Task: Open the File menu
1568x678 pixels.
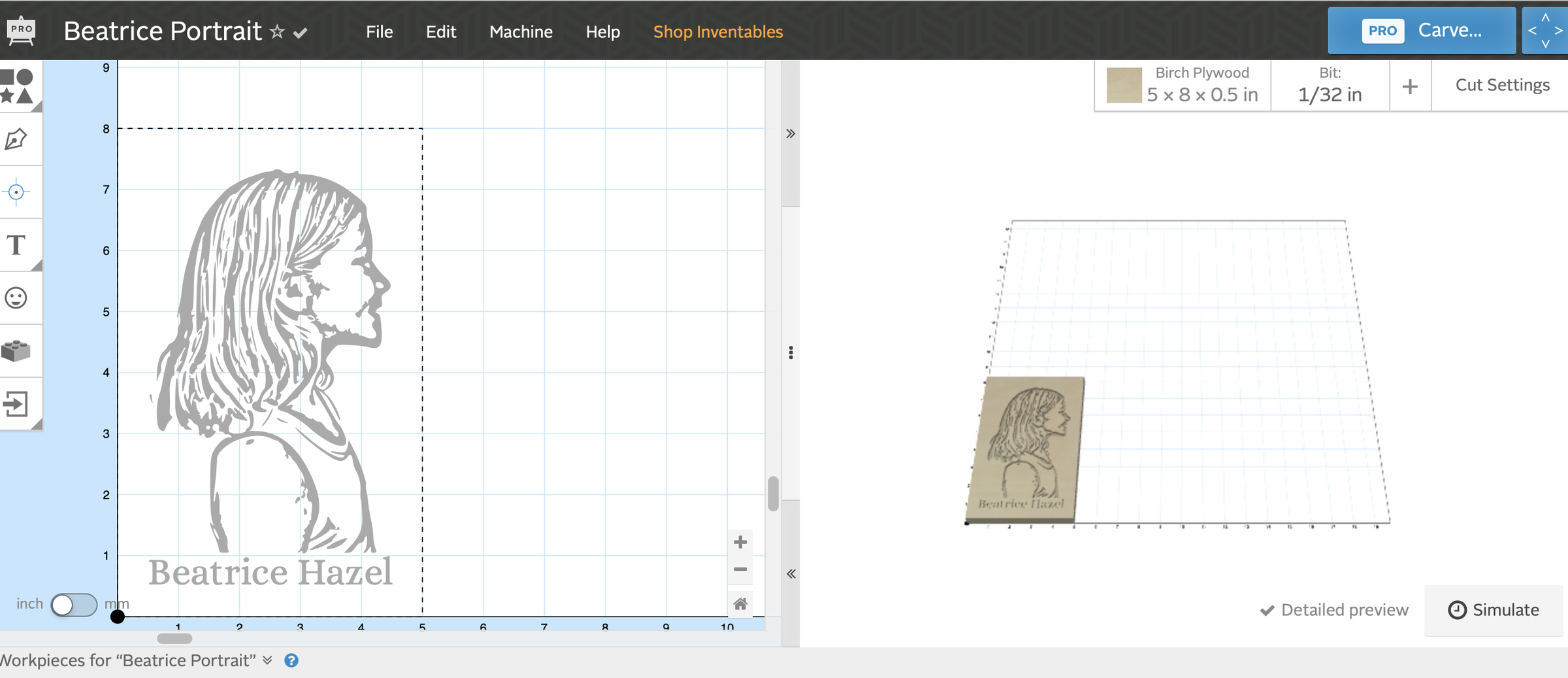Action: pyautogui.click(x=380, y=31)
